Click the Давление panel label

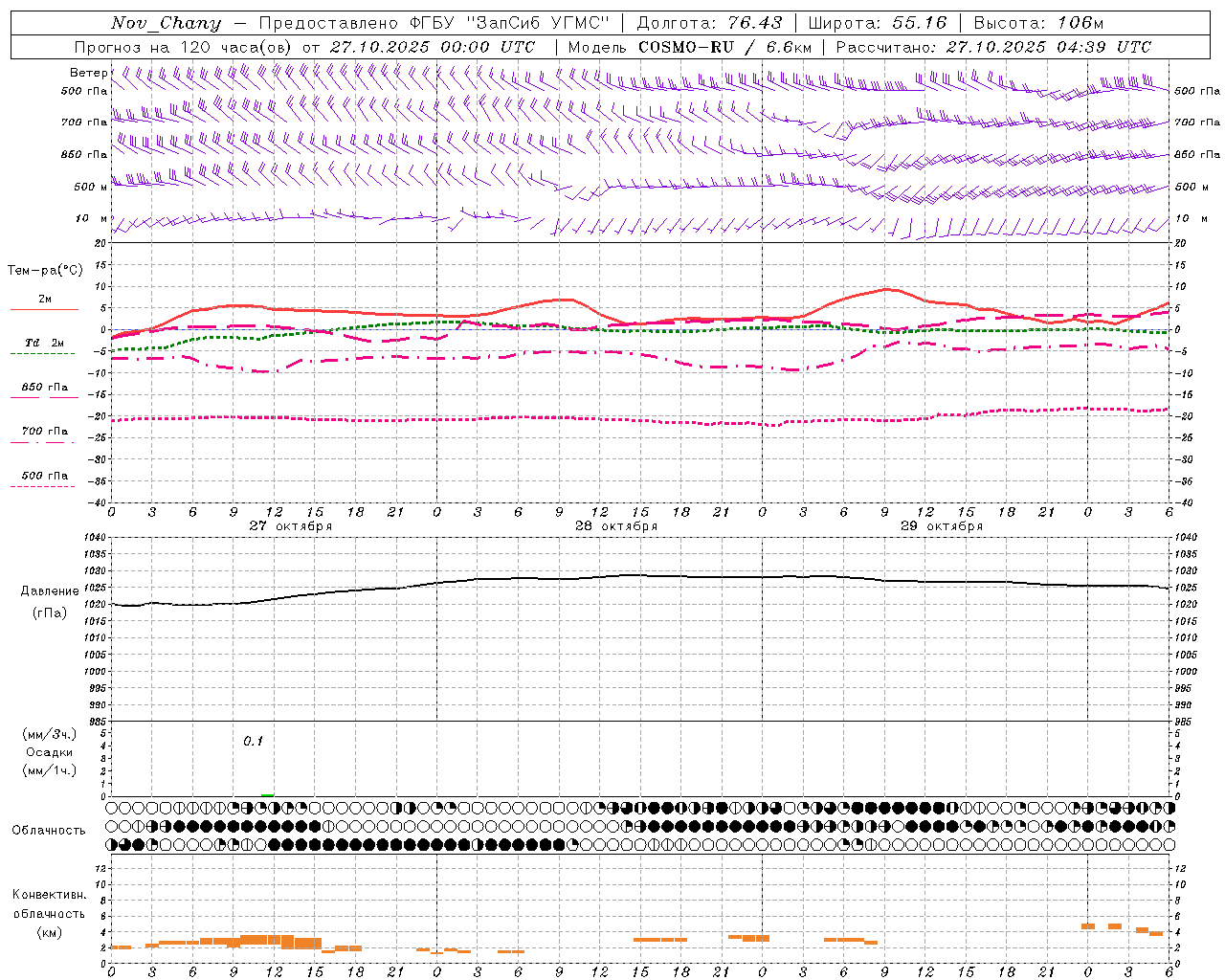point(50,591)
